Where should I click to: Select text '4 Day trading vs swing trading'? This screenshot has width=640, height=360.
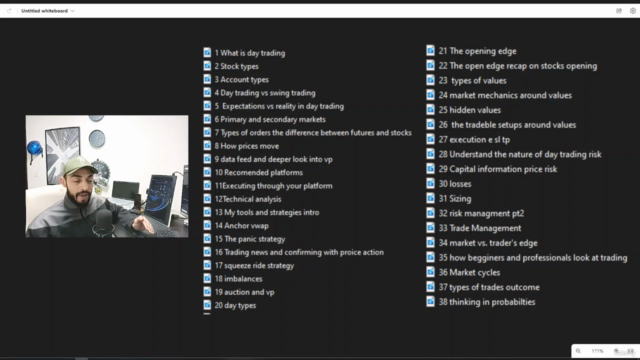[x=265, y=93]
